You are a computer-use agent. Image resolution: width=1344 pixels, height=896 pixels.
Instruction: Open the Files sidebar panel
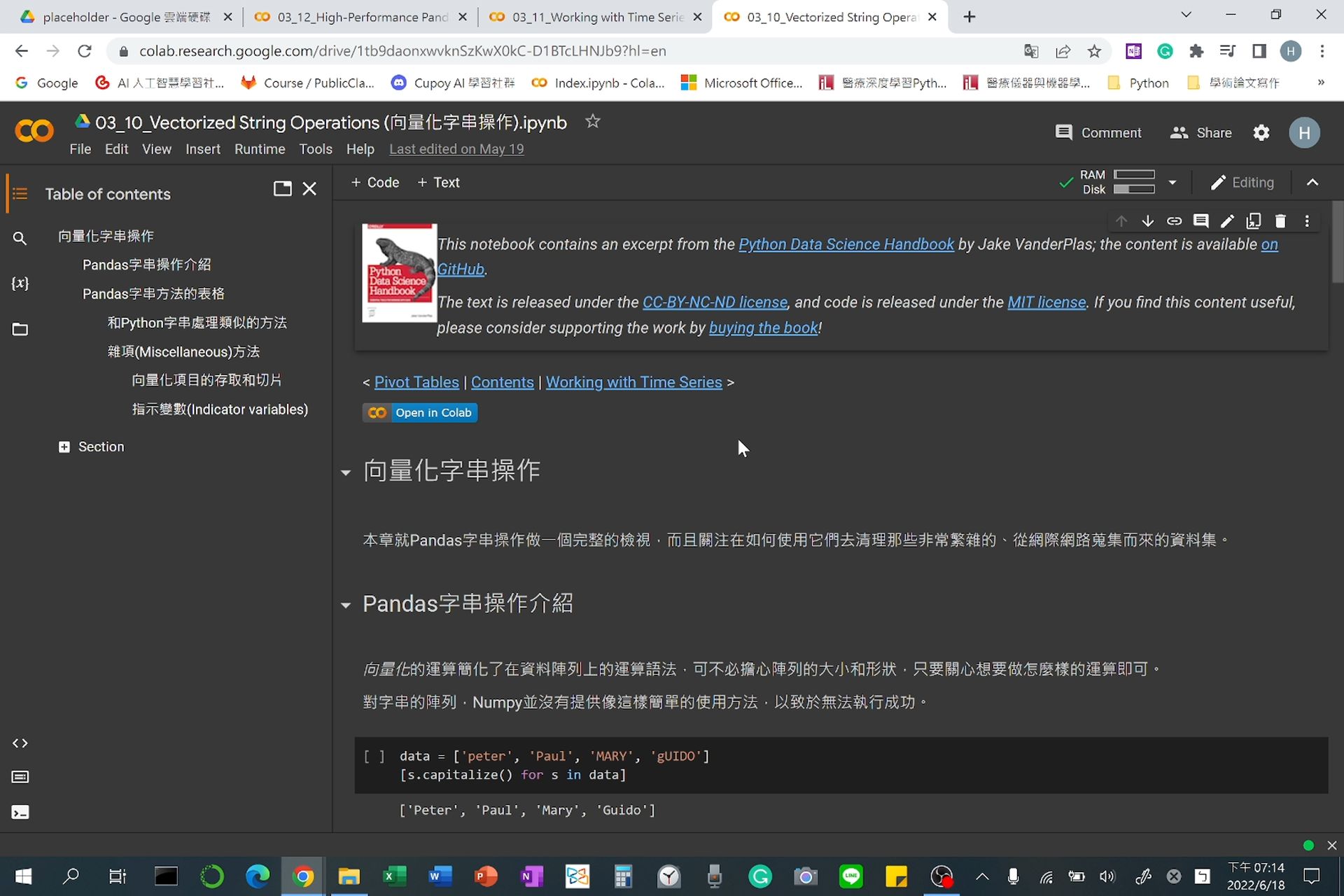[x=20, y=329]
